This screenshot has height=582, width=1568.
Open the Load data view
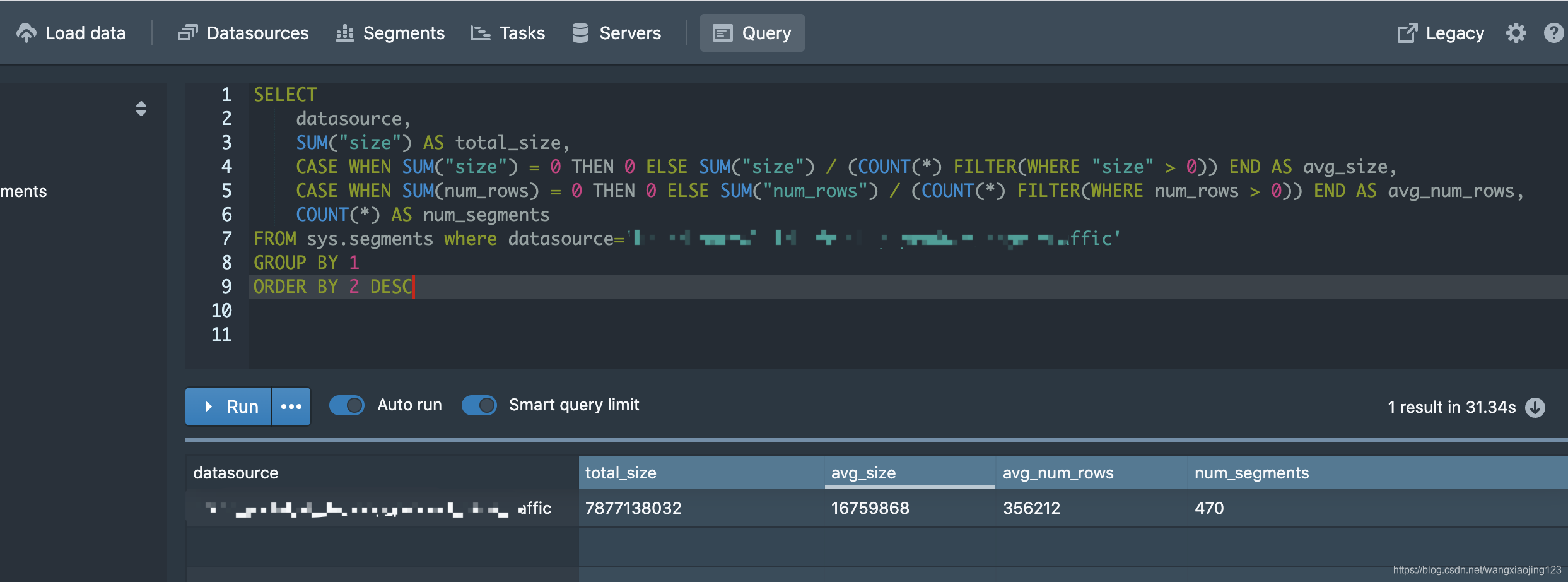tap(71, 33)
